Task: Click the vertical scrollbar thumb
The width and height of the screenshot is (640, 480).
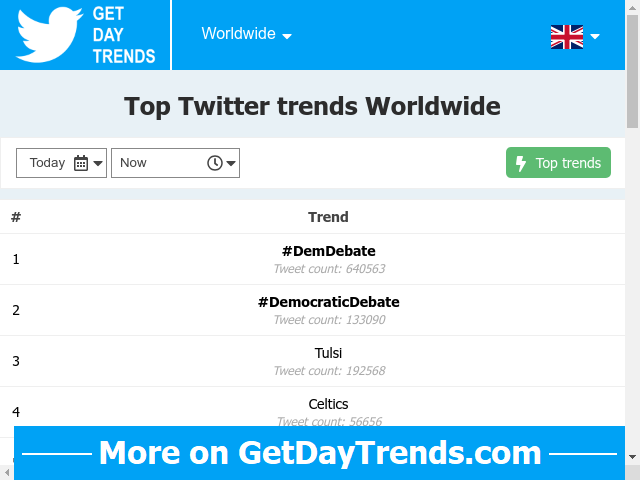Action: tap(633, 71)
